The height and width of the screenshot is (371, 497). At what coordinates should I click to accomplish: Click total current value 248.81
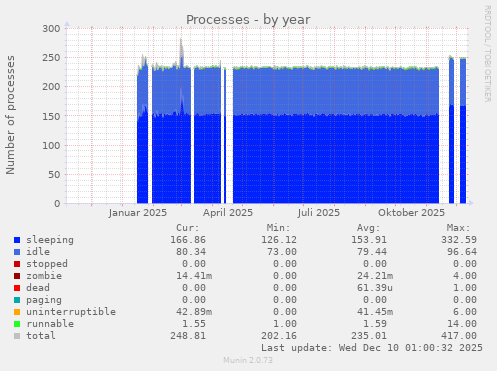point(188,336)
